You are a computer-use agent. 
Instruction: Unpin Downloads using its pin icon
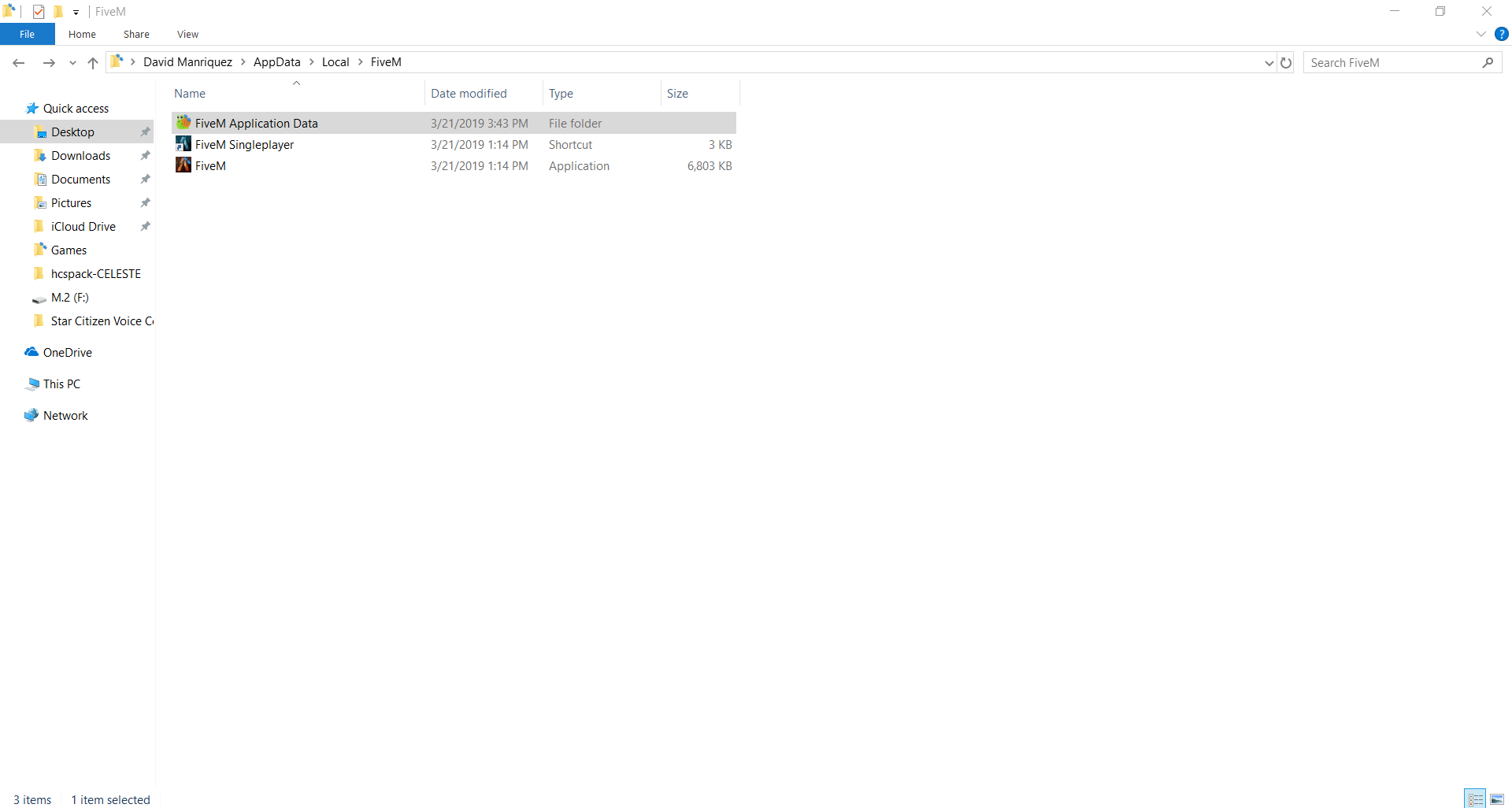[x=145, y=156]
